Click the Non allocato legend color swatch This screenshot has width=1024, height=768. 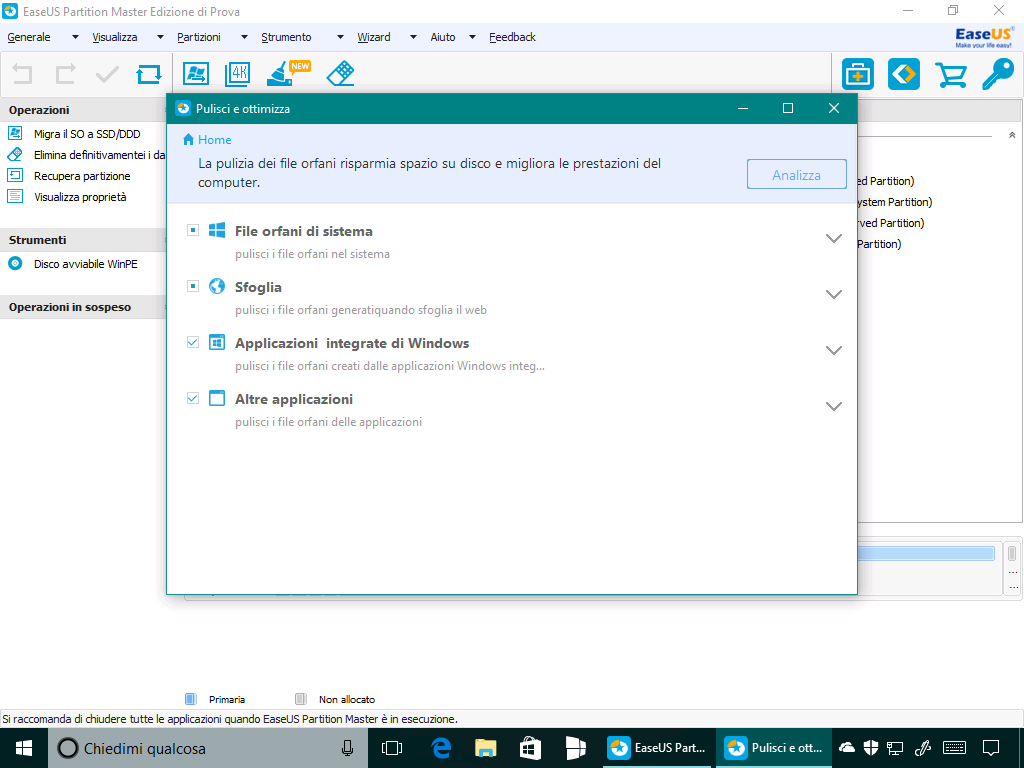[300, 699]
